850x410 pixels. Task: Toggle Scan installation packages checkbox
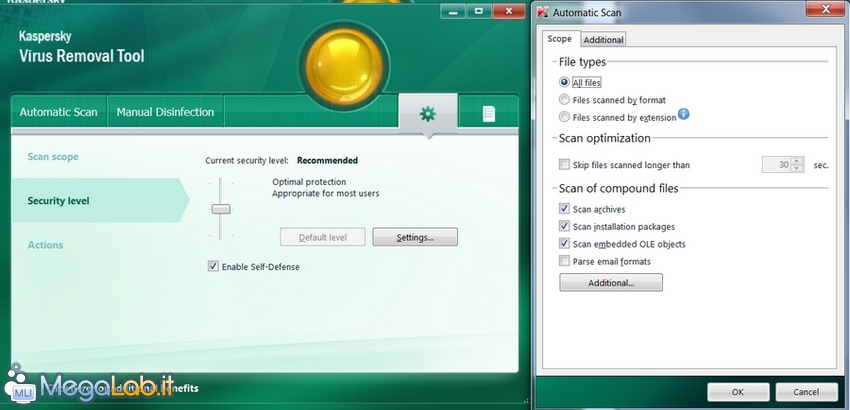click(564, 226)
